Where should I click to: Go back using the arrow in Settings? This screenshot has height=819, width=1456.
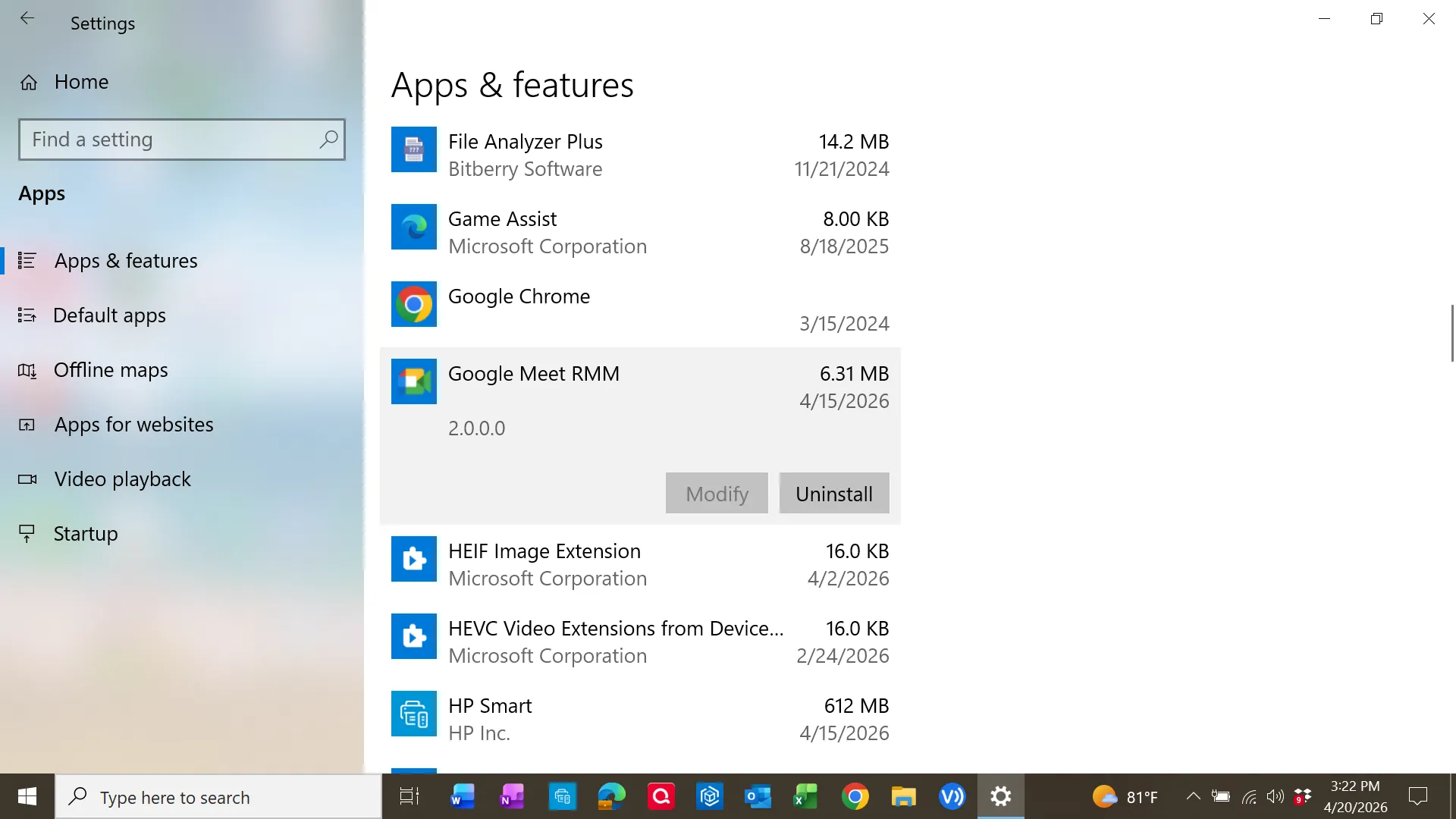click(x=27, y=18)
